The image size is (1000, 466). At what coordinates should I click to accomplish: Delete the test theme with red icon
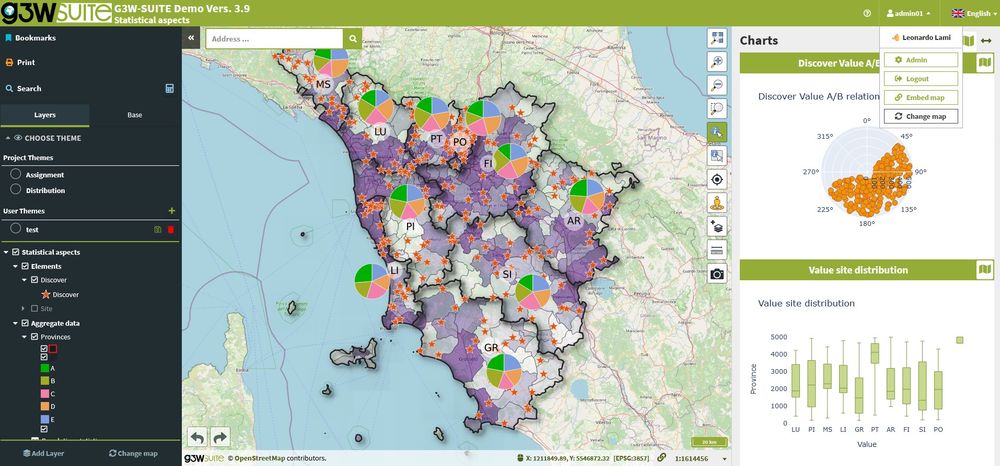coord(170,229)
